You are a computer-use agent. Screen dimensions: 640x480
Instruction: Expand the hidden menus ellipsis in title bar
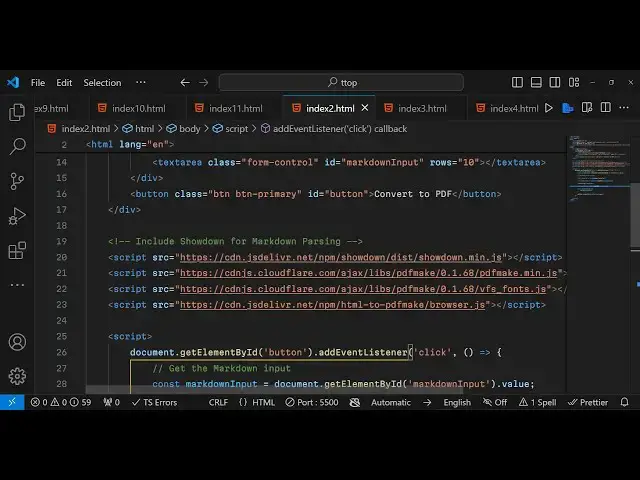[x=141, y=82]
